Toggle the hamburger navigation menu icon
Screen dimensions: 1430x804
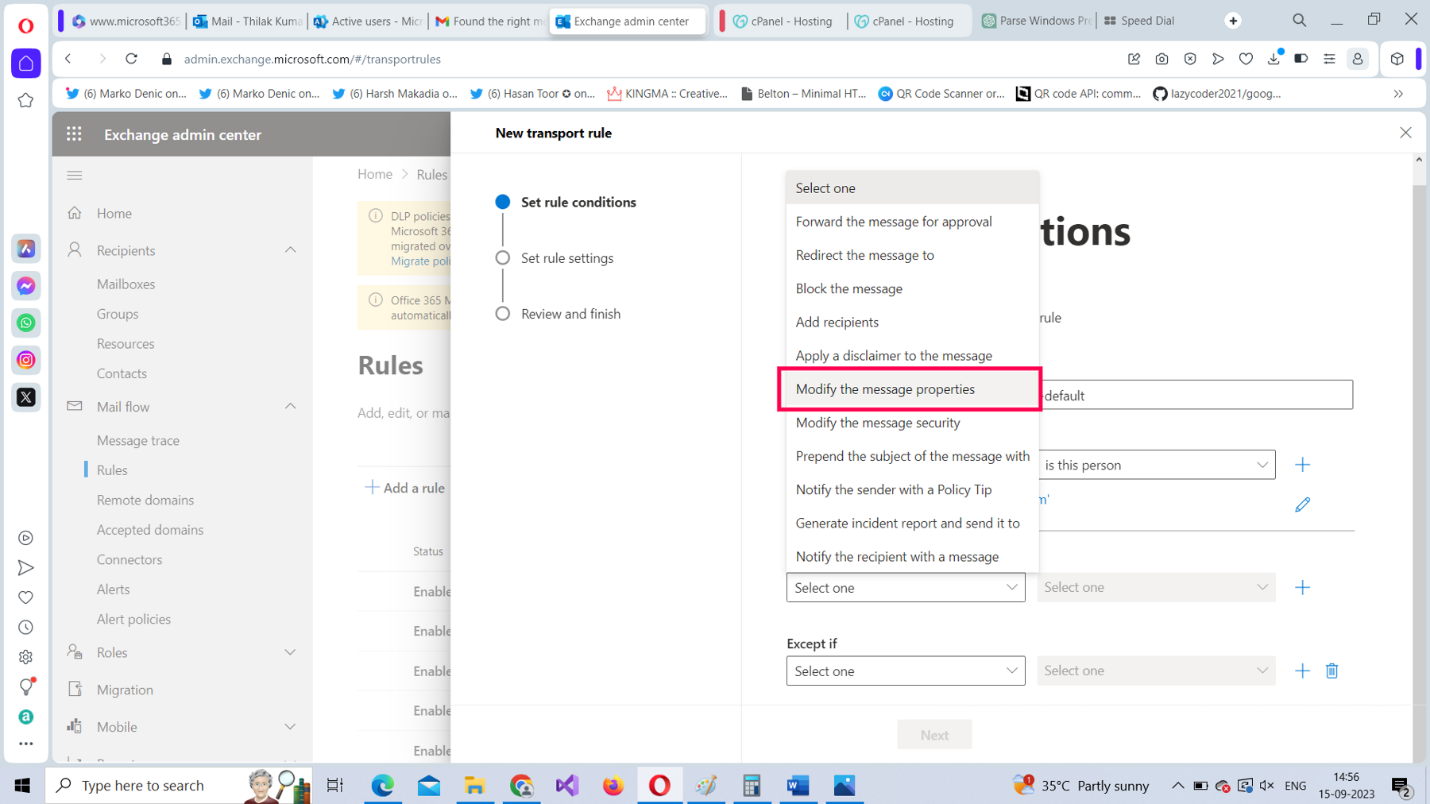pos(74,175)
